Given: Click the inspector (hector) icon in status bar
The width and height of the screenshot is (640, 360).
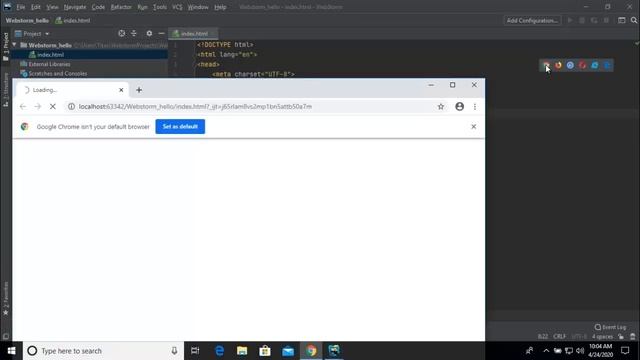Looking at the screenshot, I should tap(633, 336).
